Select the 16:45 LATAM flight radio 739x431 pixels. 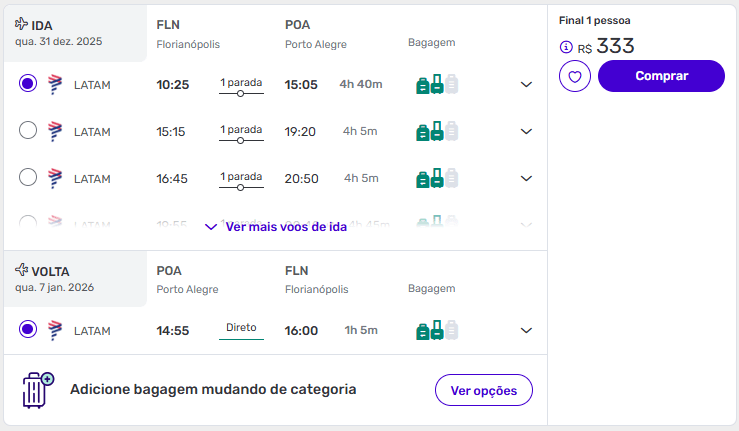[x=28, y=177]
